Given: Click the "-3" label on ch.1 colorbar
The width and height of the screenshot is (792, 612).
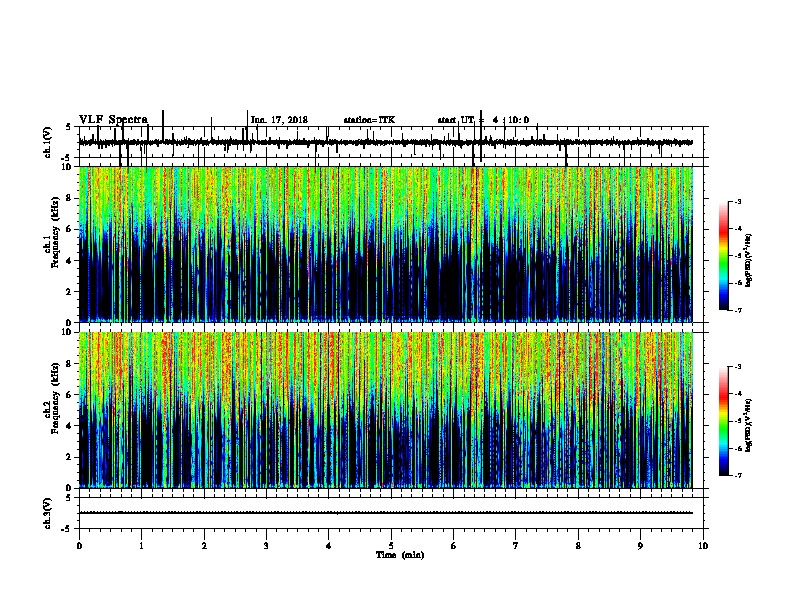Looking at the screenshot, I should tap(738, 201).
